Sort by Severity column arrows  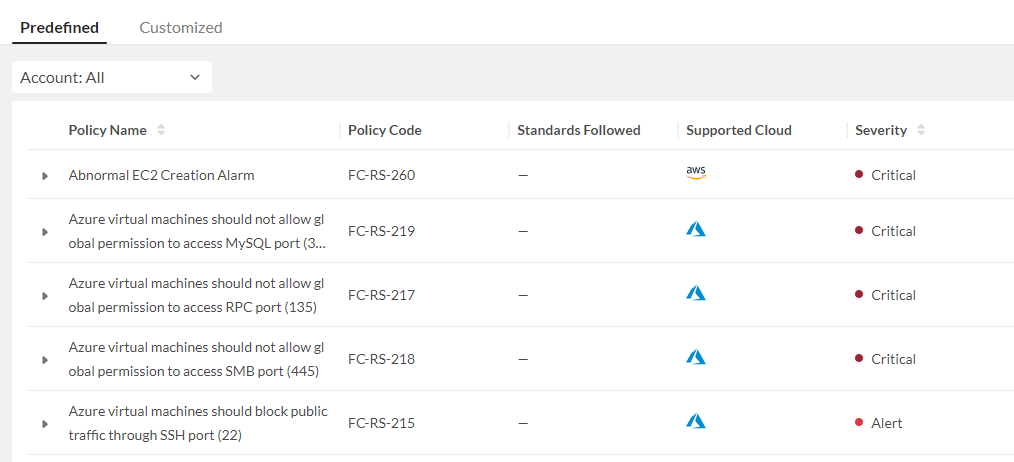click(921, 130)
